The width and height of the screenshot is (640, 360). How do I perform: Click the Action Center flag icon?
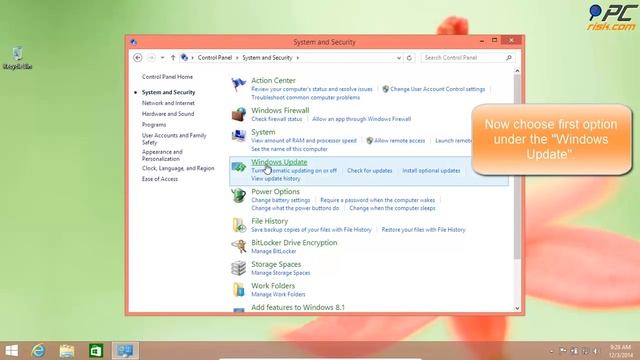point(238,84)
